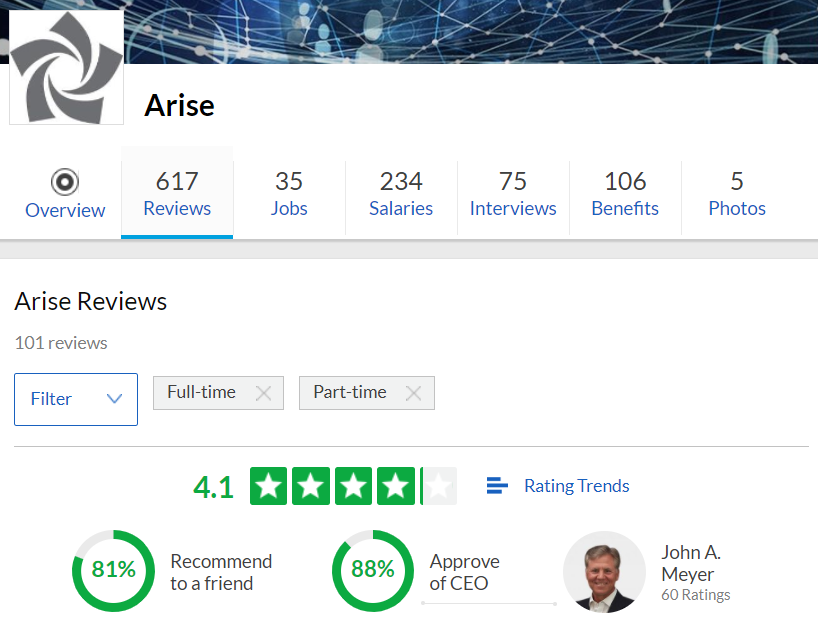Click the 88% CEO approval circle
The image size is (818, 632).
point(372,570)
